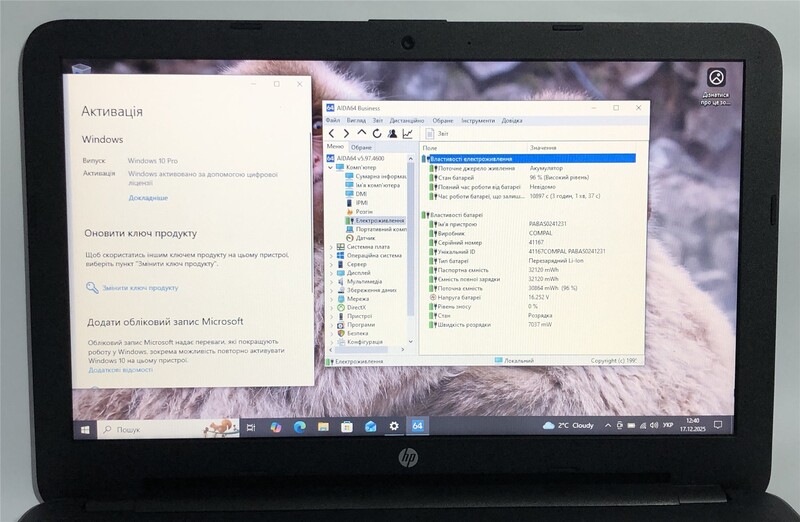Open the AIDA64 graph chart icon

(408, 134)
